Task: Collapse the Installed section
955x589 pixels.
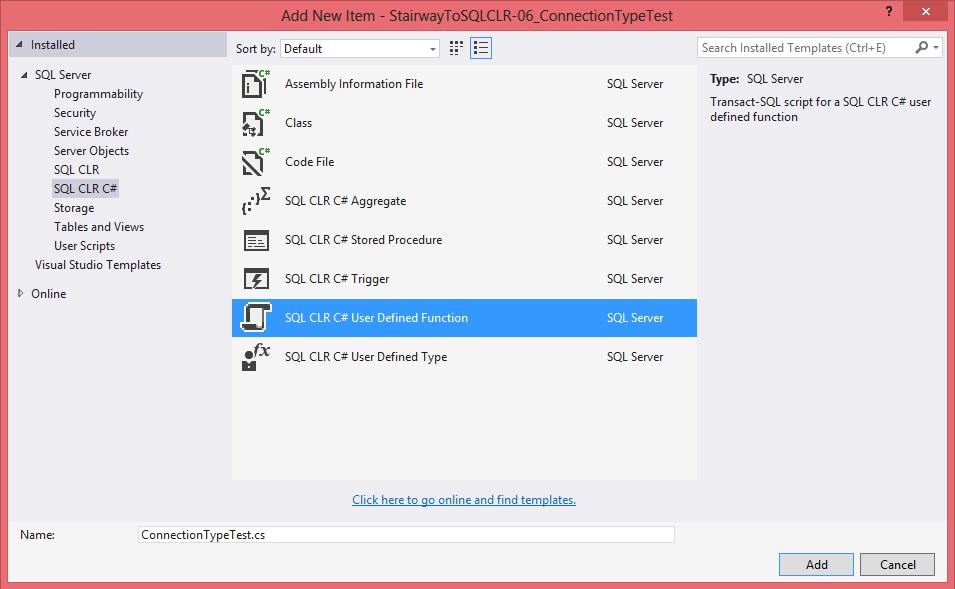Action: (x=19, y=44)
